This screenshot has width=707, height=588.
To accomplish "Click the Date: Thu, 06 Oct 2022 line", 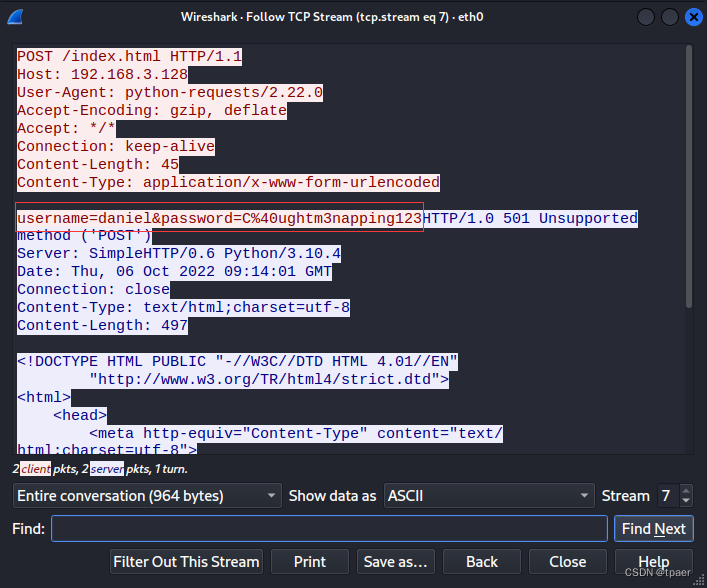I will tap(174, 272).
